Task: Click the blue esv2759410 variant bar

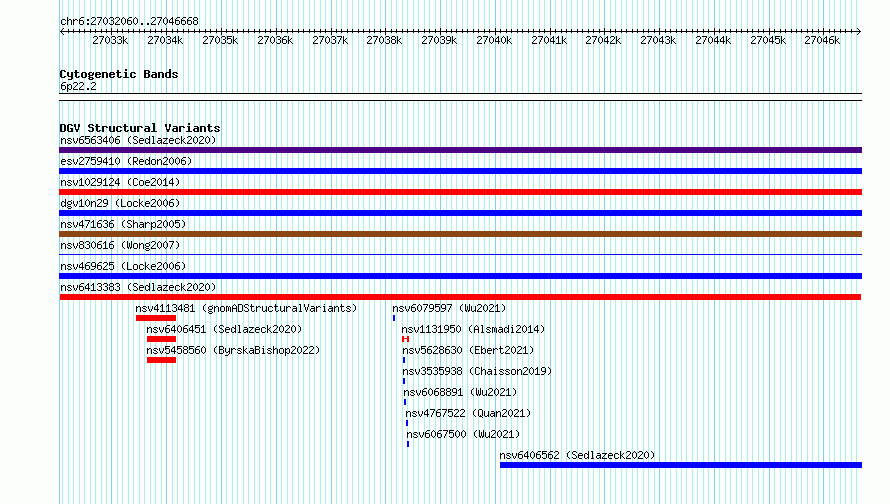Action: [460, 171]
